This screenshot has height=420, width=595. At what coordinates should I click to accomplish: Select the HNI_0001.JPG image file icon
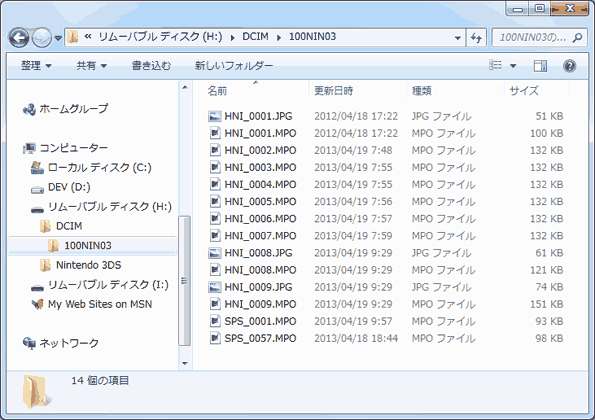[214, 116]
